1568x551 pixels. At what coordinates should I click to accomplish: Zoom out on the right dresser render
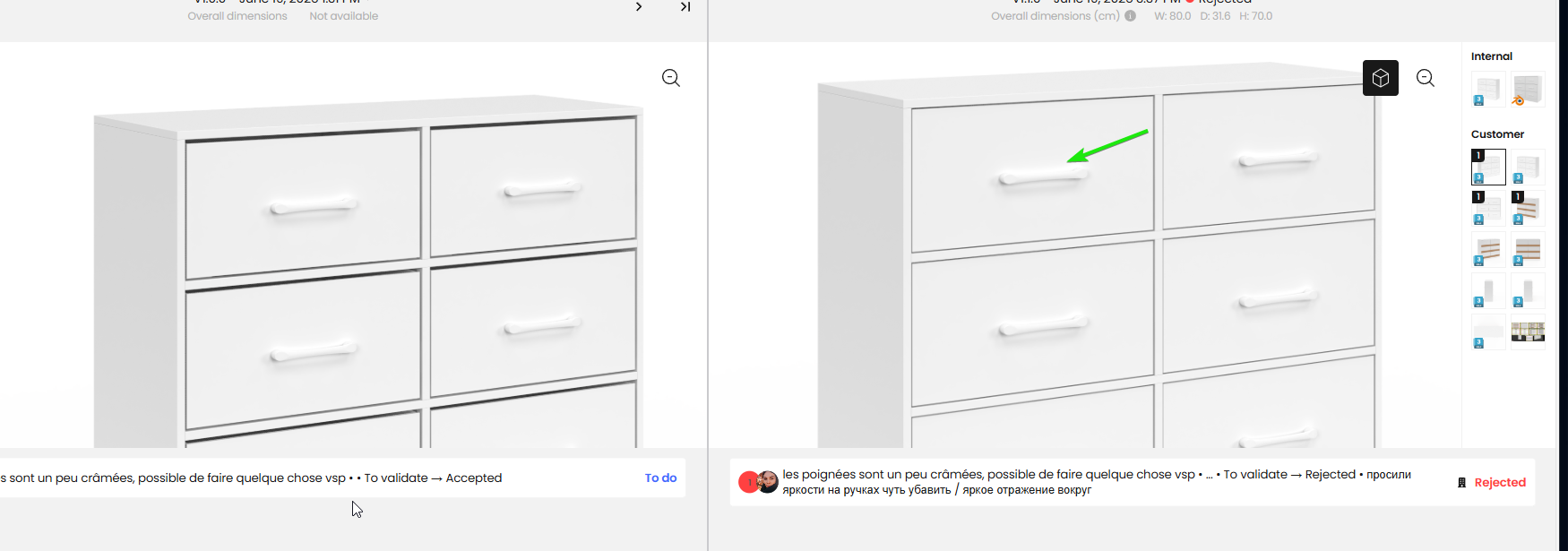point(1426,78)
